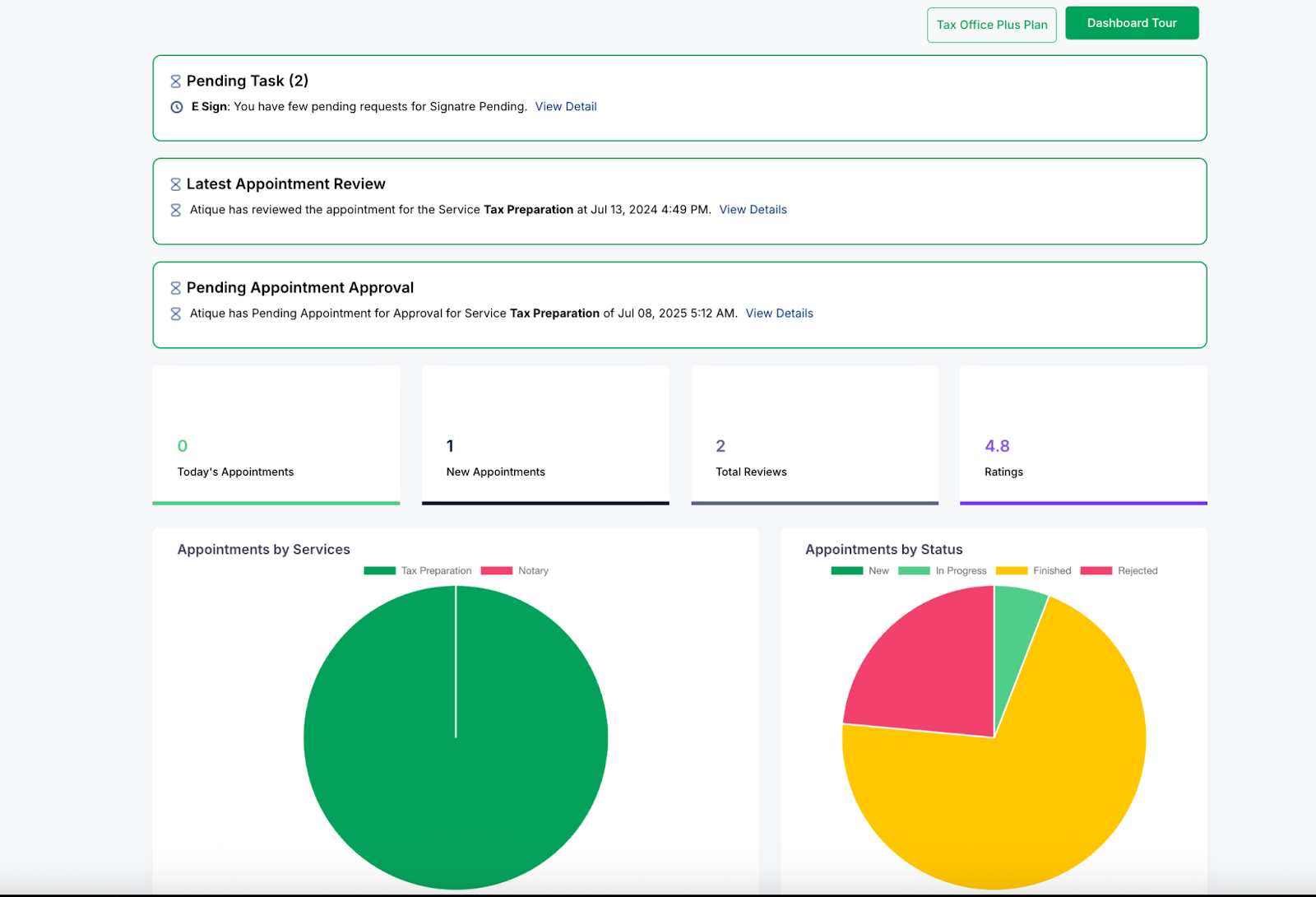
Task: Click the '4.8' ratings value
Action: pyautogui.click(x=997, y=446)
